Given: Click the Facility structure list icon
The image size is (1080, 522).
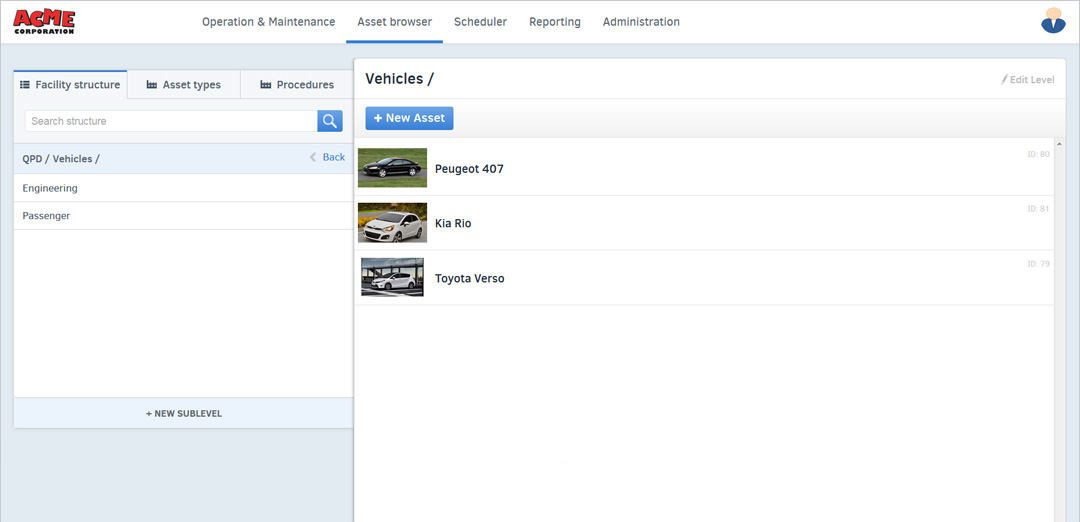Looking at the screenshot, I should click(25, 85).
